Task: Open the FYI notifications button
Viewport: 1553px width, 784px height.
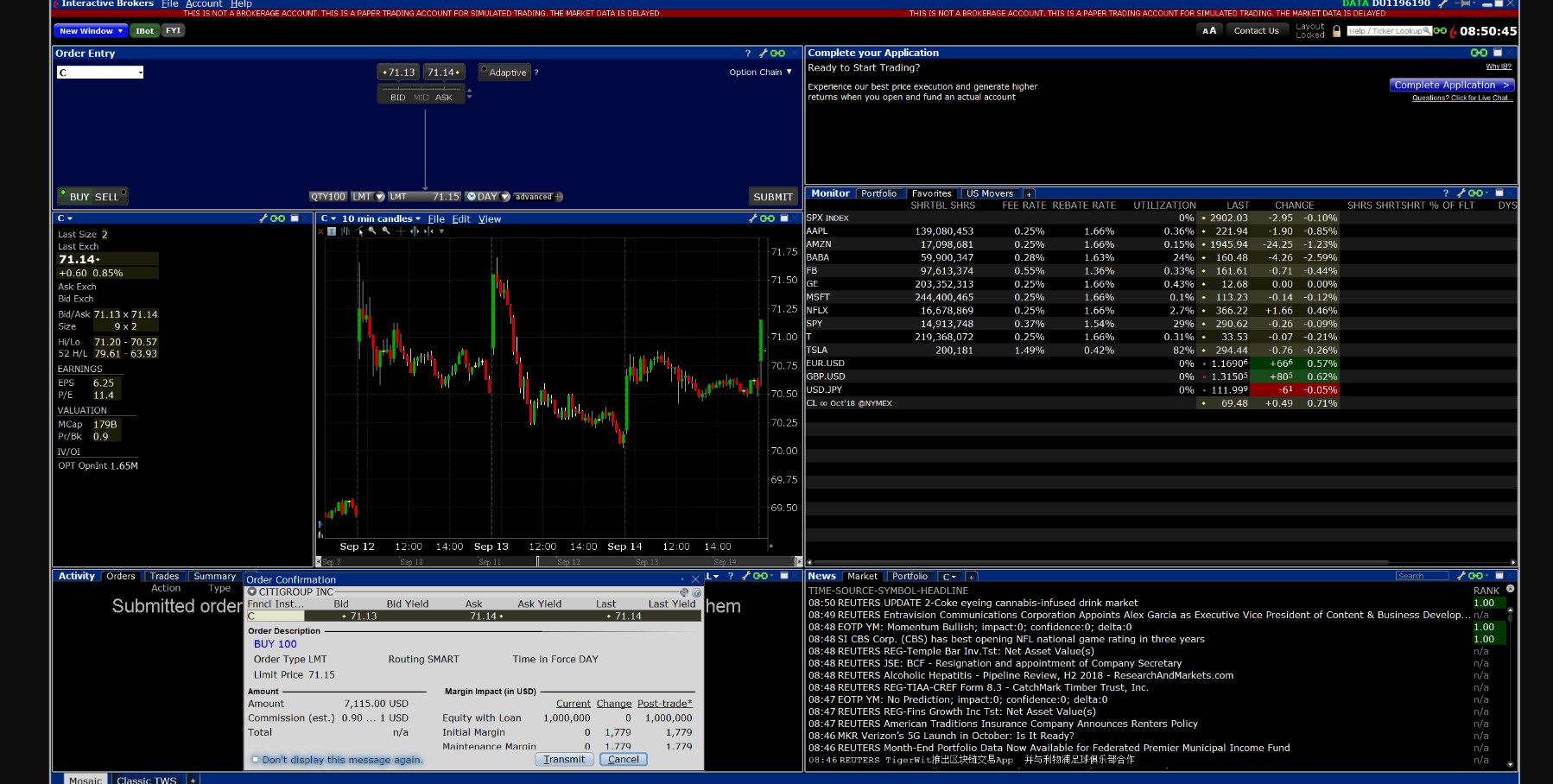Action: (174, 31)
